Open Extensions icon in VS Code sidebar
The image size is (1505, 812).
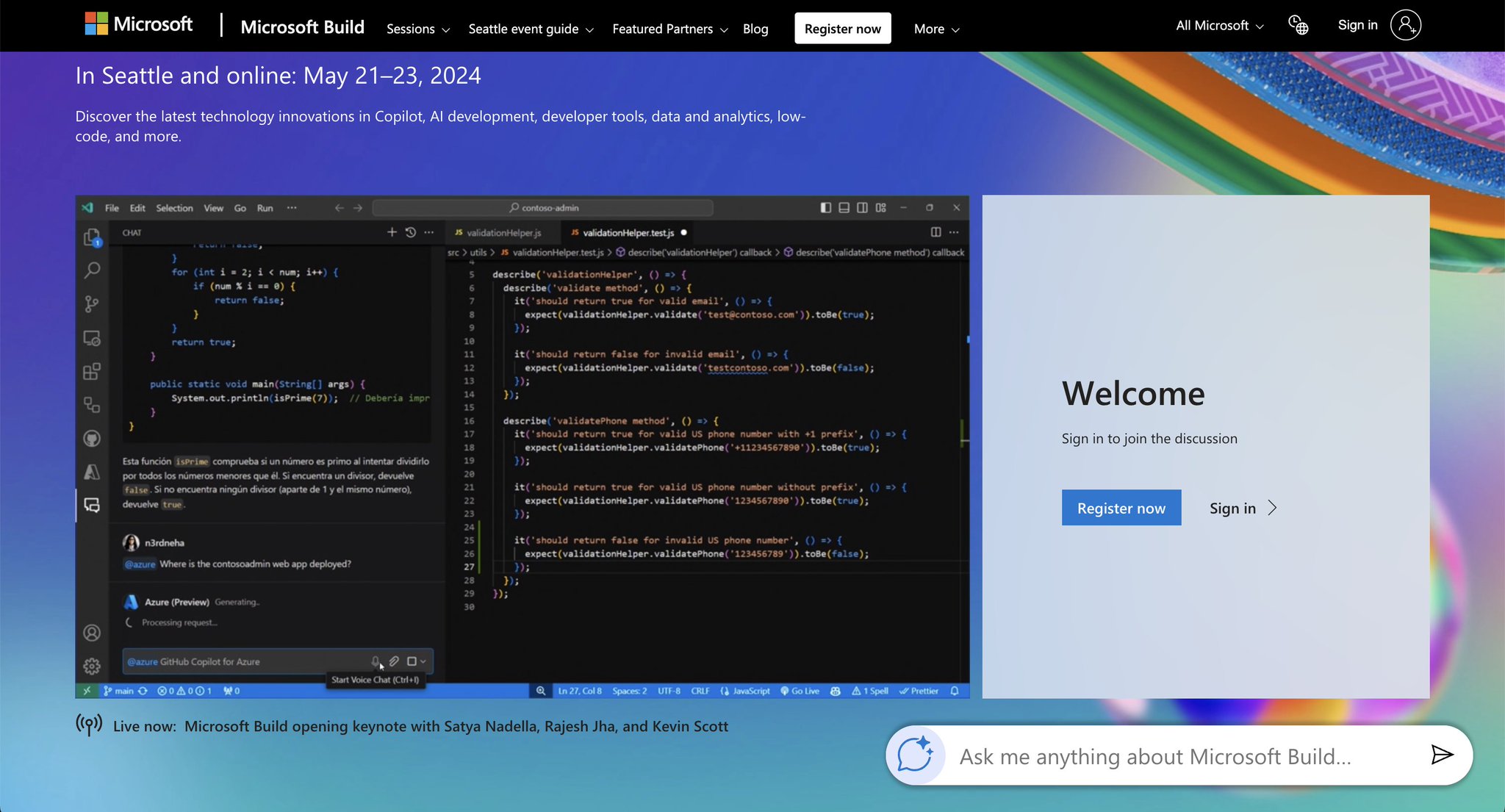(x=92, y=371)
